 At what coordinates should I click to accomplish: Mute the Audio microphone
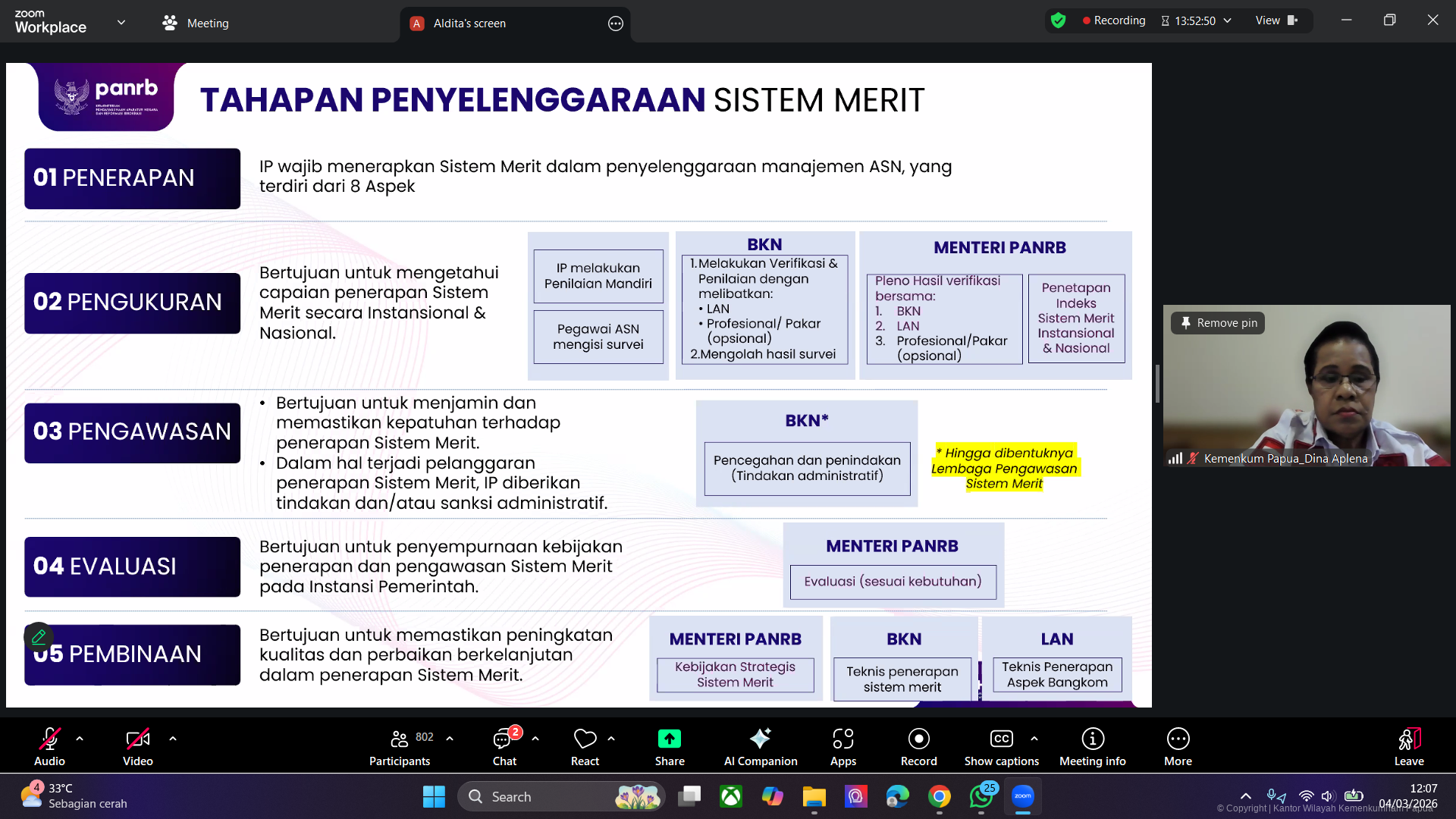[x=49, y=745]
